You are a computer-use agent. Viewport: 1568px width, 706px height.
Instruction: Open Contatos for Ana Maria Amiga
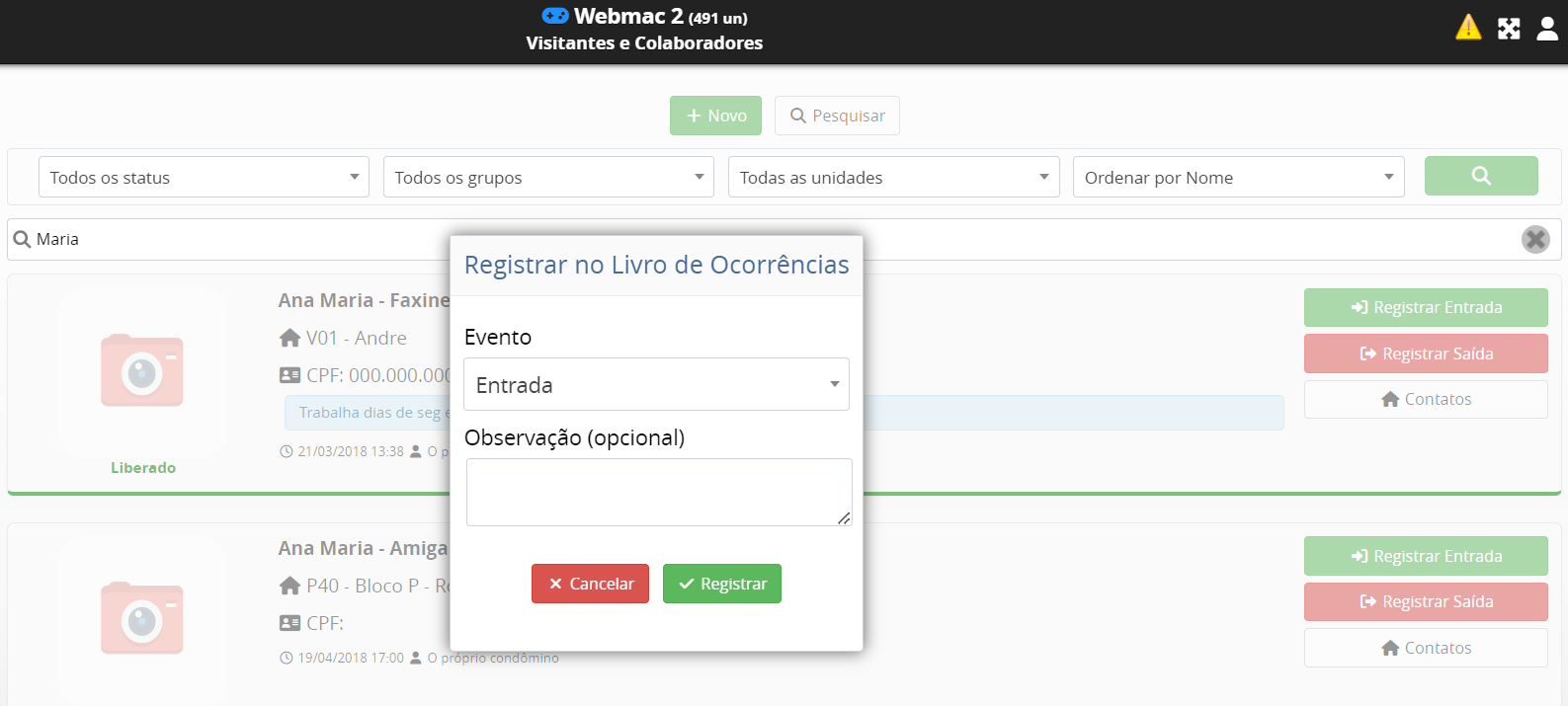[x=1425, y=648]
